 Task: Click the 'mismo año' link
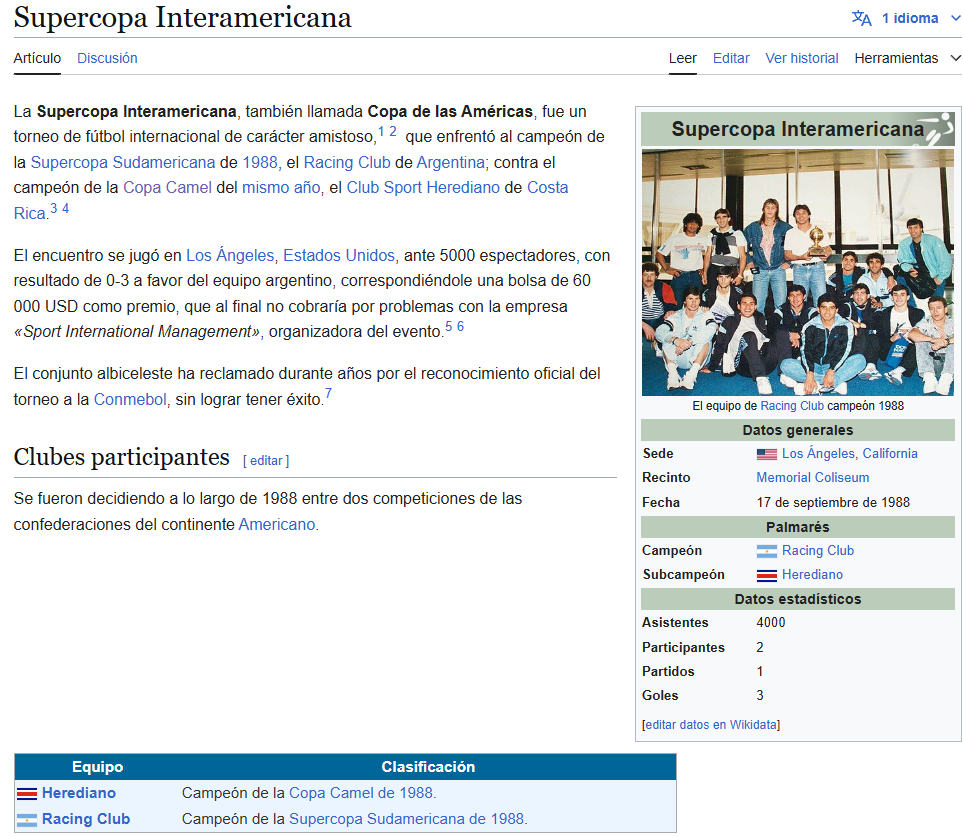click(281, 187)
